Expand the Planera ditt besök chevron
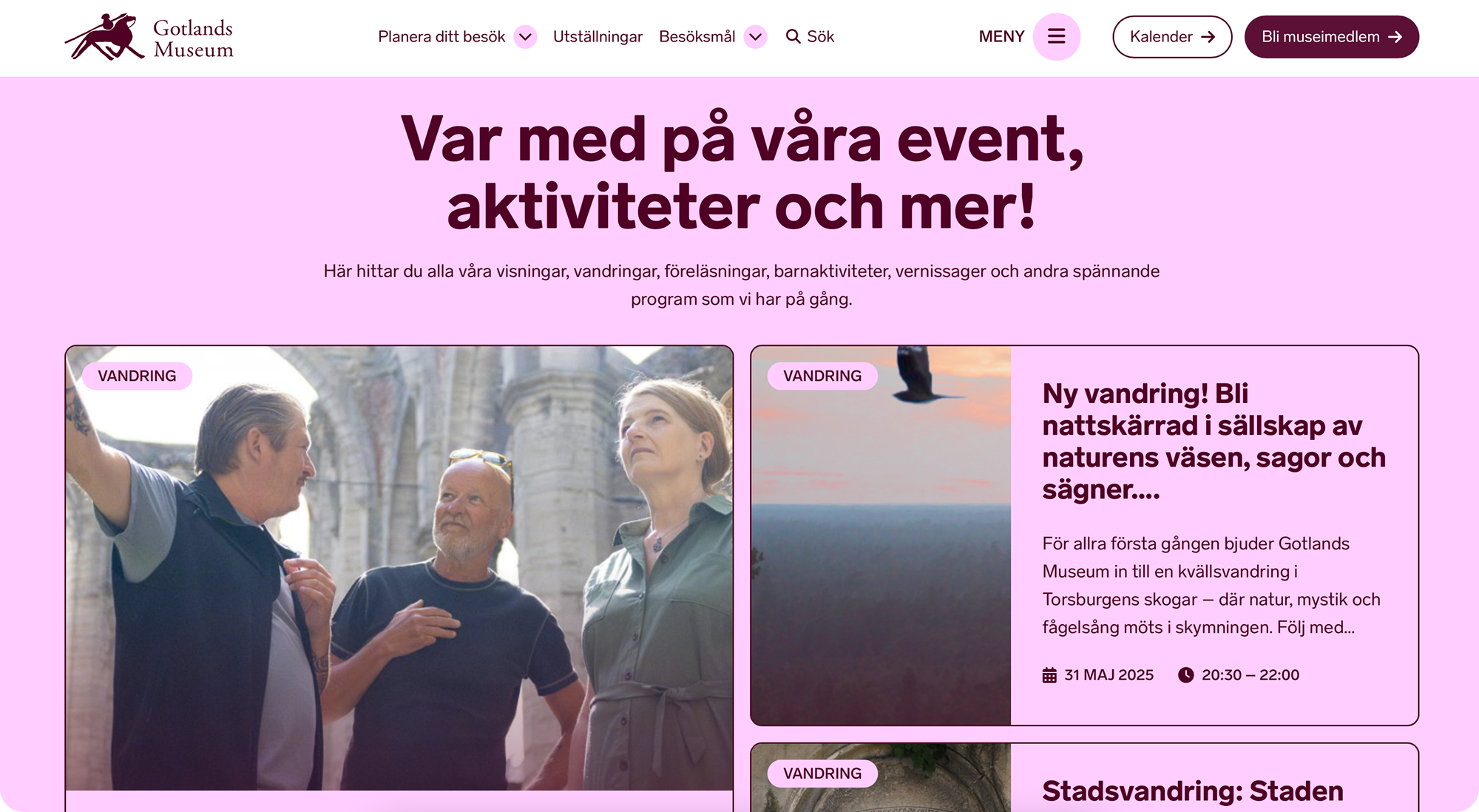The image size is (1479, 812). (x=525, y=36)
